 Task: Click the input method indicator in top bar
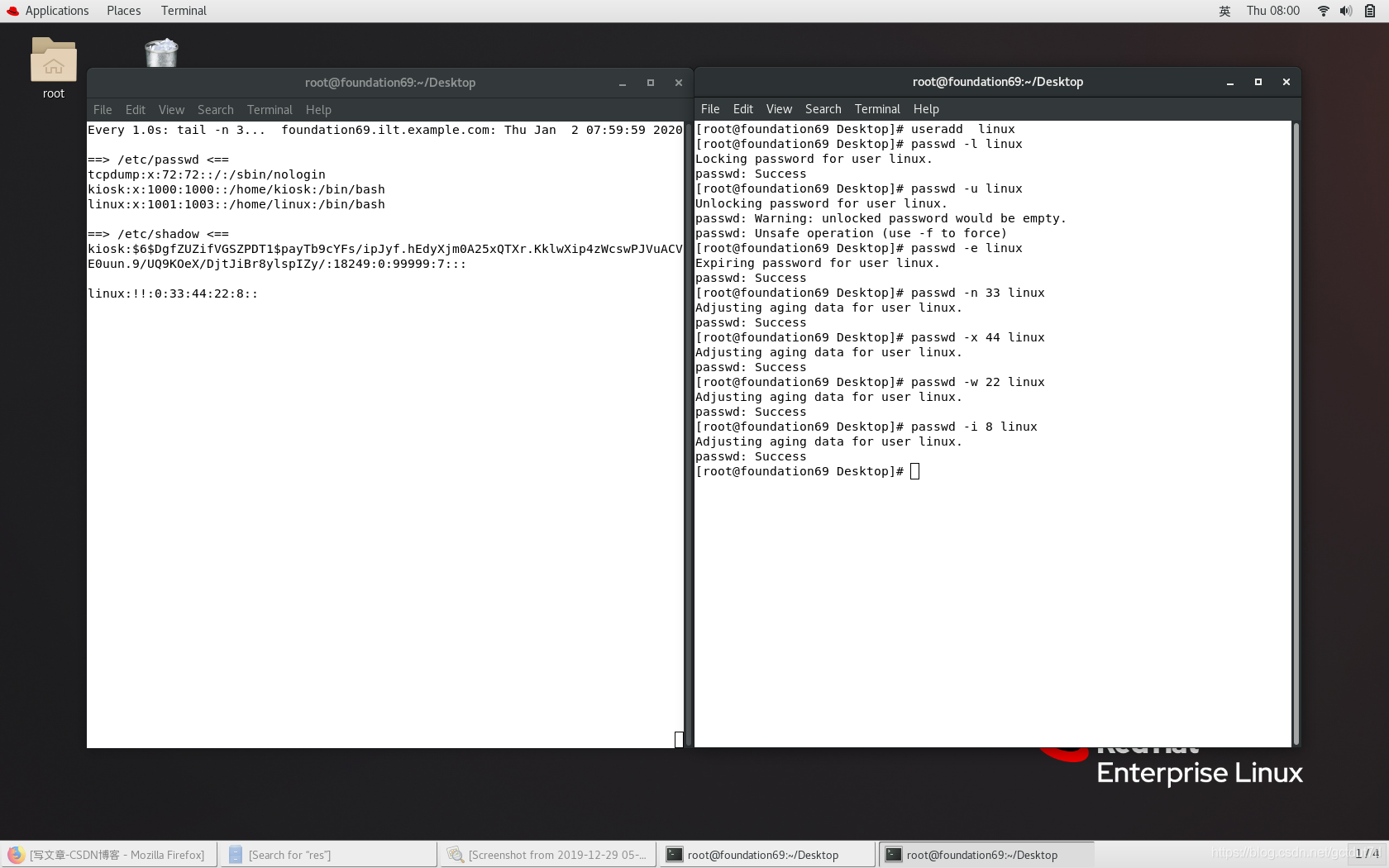point(1224,11)
